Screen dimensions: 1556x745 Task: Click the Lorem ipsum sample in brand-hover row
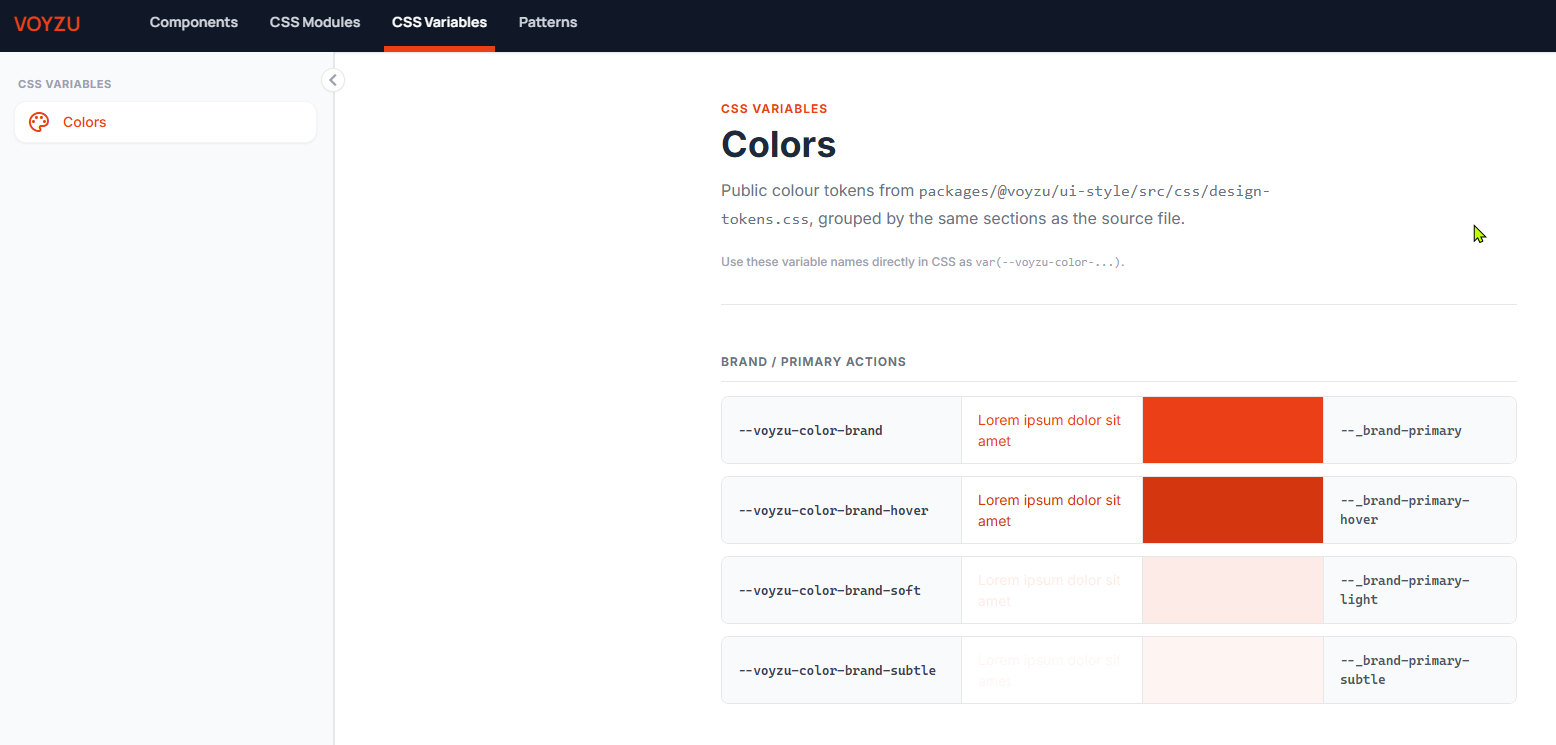pyautogui.click(x=1050, y=511)
